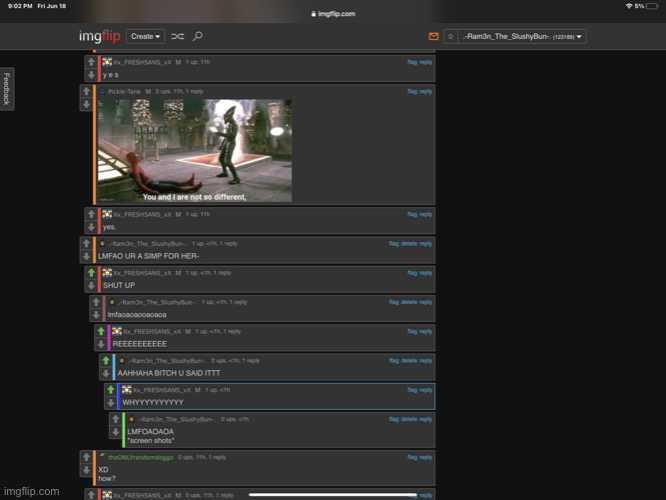Viewport: 666px width, 500px height.
Task: Click the 9:02 PM clock in status bar
Action: click(x=20, y=6)
